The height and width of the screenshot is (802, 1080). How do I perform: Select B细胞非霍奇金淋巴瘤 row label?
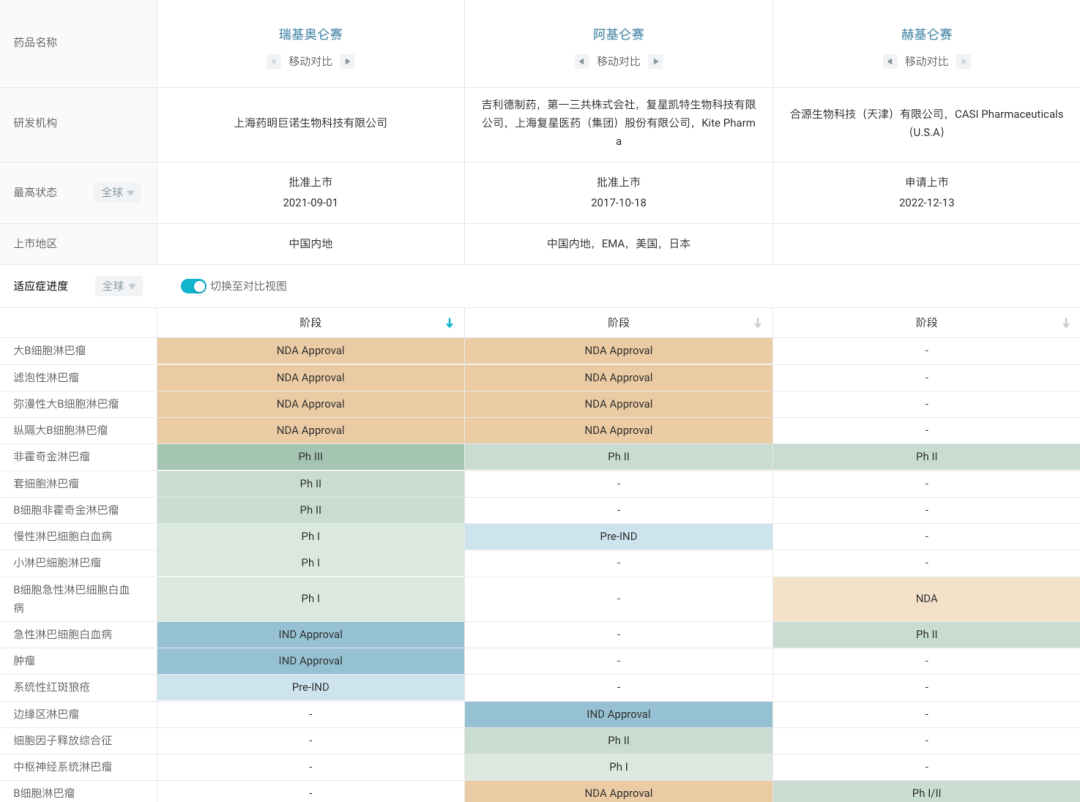pos(66,510)
